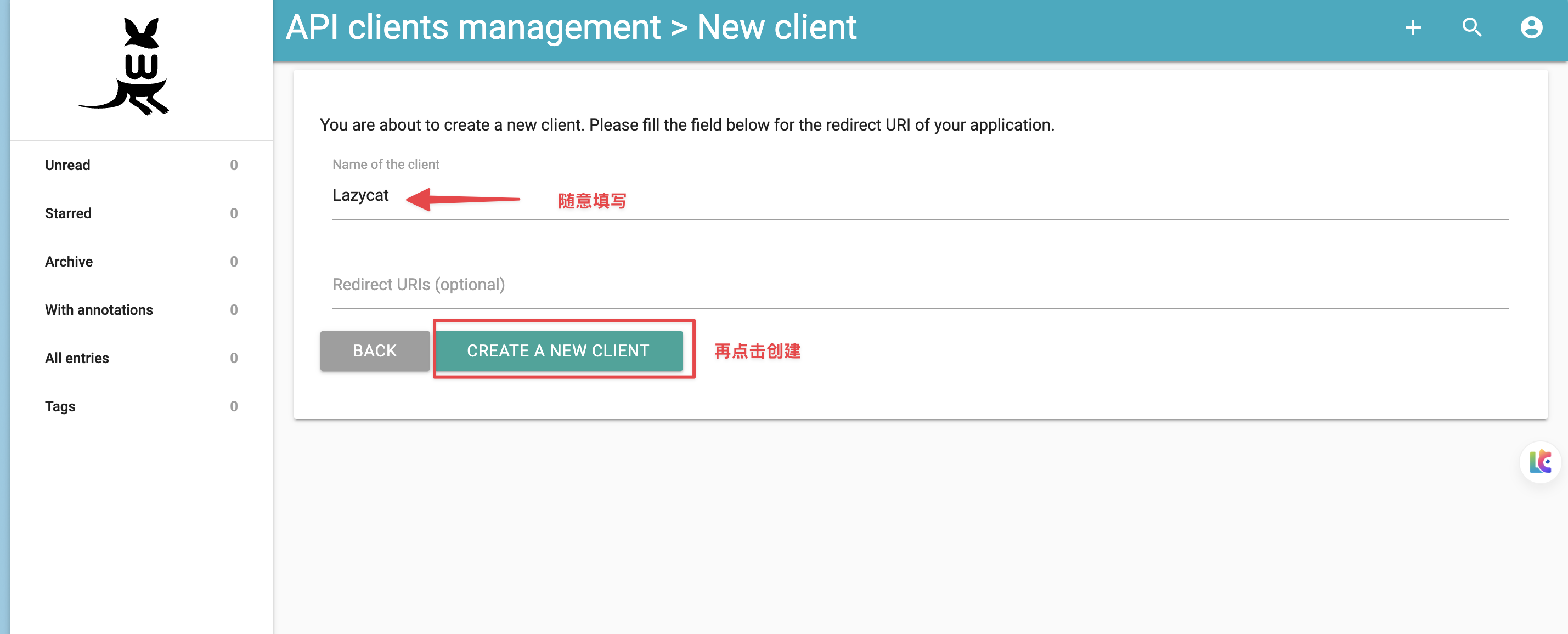
Task: Open the search magnifier icon
Action: [x=1472, y=27]
